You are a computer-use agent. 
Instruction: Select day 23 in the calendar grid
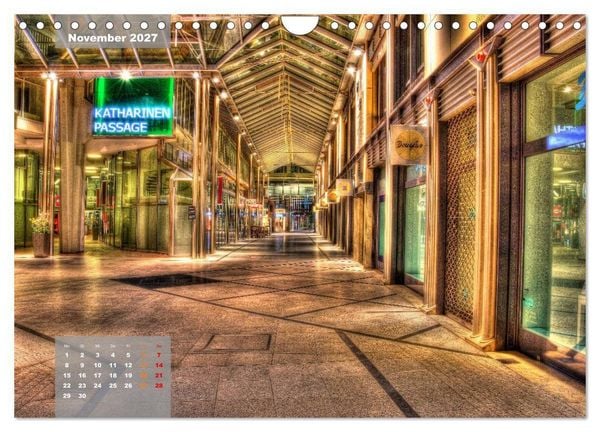click(x=82, y=386)
